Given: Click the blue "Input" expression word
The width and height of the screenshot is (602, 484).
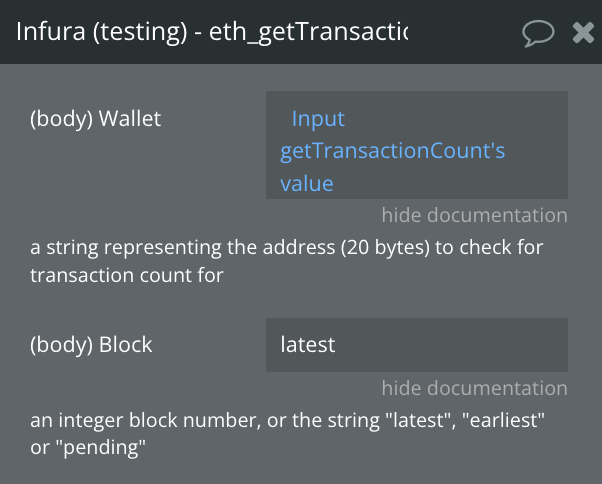Looking at the screenshot, I should click(318, 118).
